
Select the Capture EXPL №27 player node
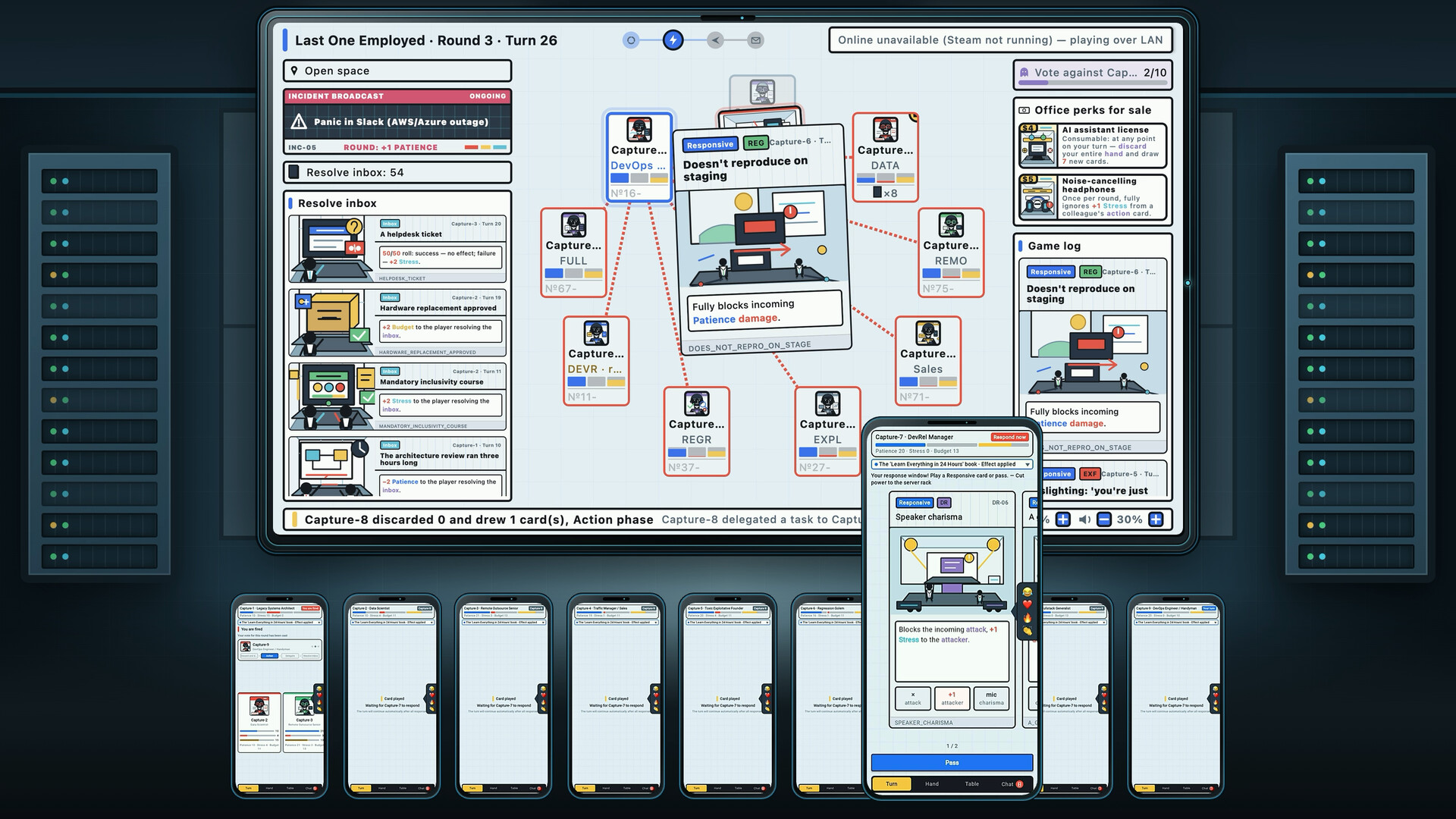[x=827, y=431]
